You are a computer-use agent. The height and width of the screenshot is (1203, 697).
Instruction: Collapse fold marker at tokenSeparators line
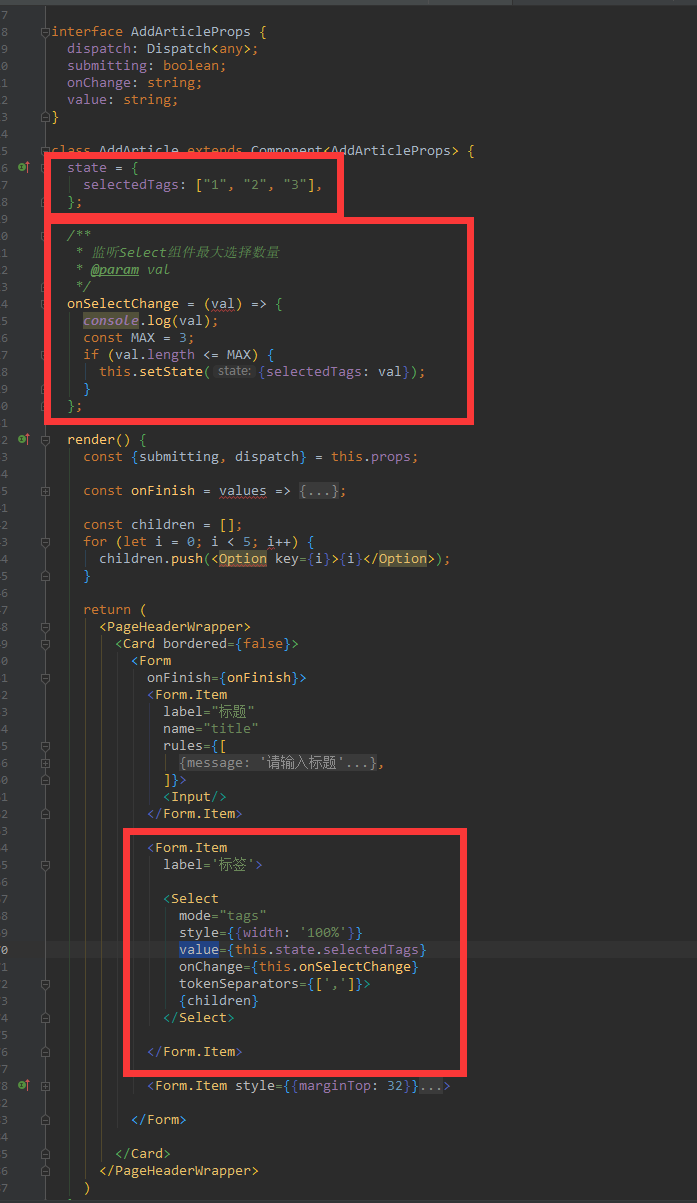tap(46, 983)
